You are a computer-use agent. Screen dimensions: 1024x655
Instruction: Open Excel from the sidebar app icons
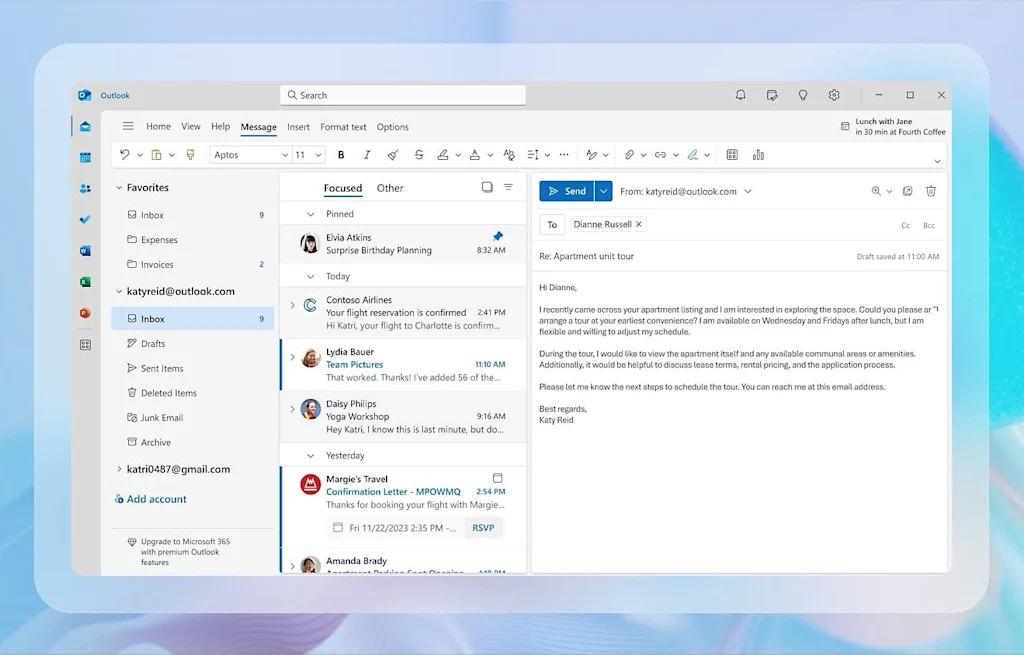[85, 281]
